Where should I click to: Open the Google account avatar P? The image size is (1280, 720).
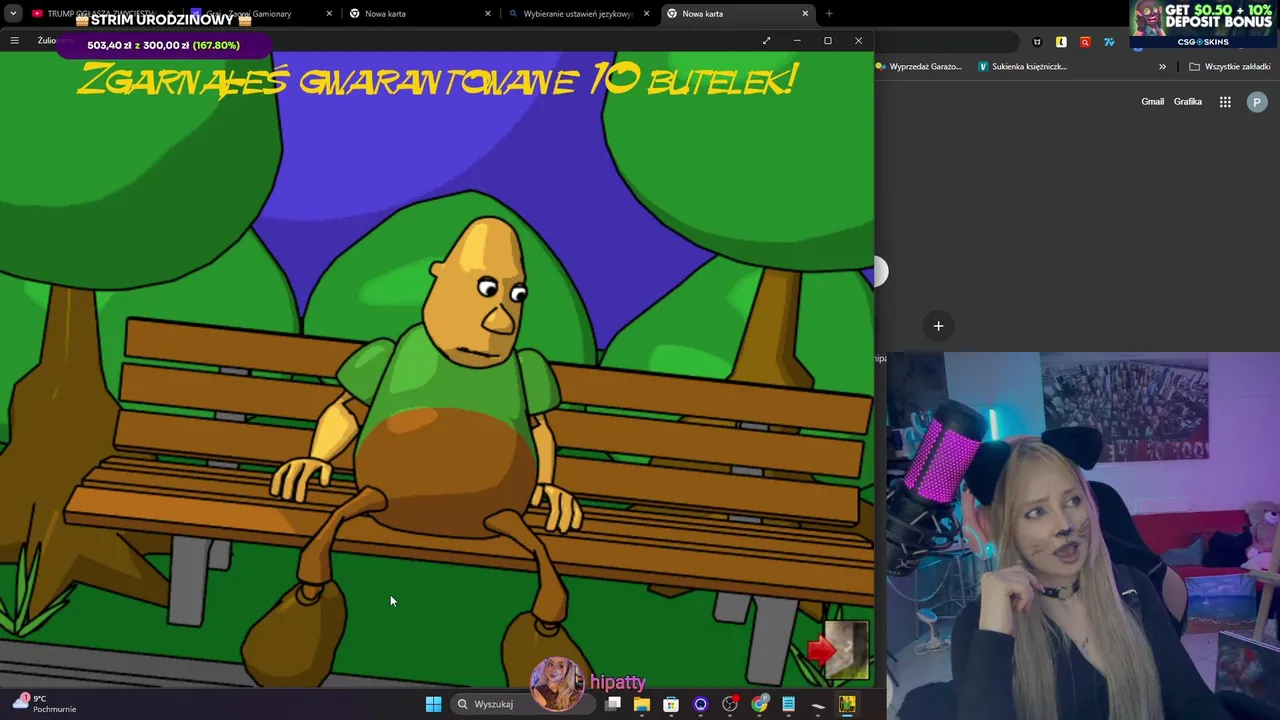[1257, 102]
